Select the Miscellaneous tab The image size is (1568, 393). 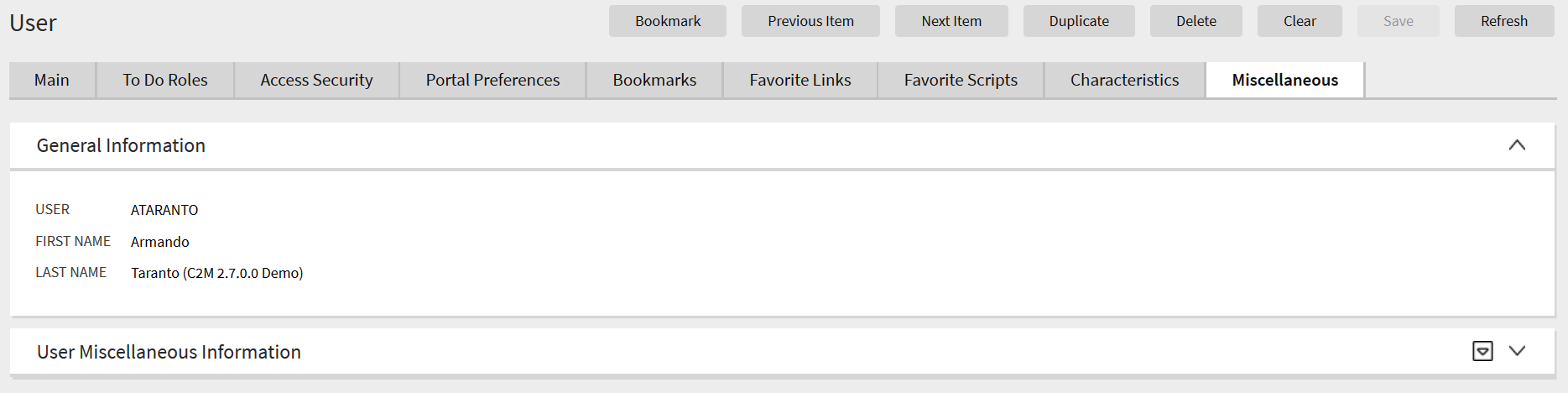coord(1284,80)
